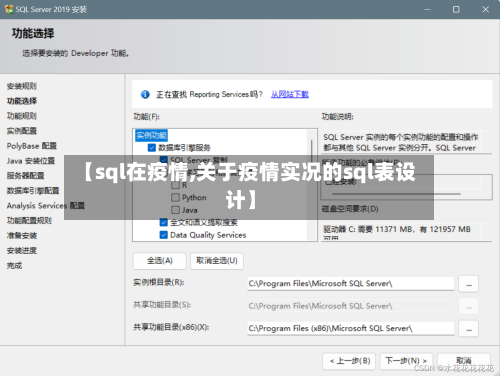500x376 pixels.
Task: Click the 功能说明 description text box
Action: click(406, 142)
